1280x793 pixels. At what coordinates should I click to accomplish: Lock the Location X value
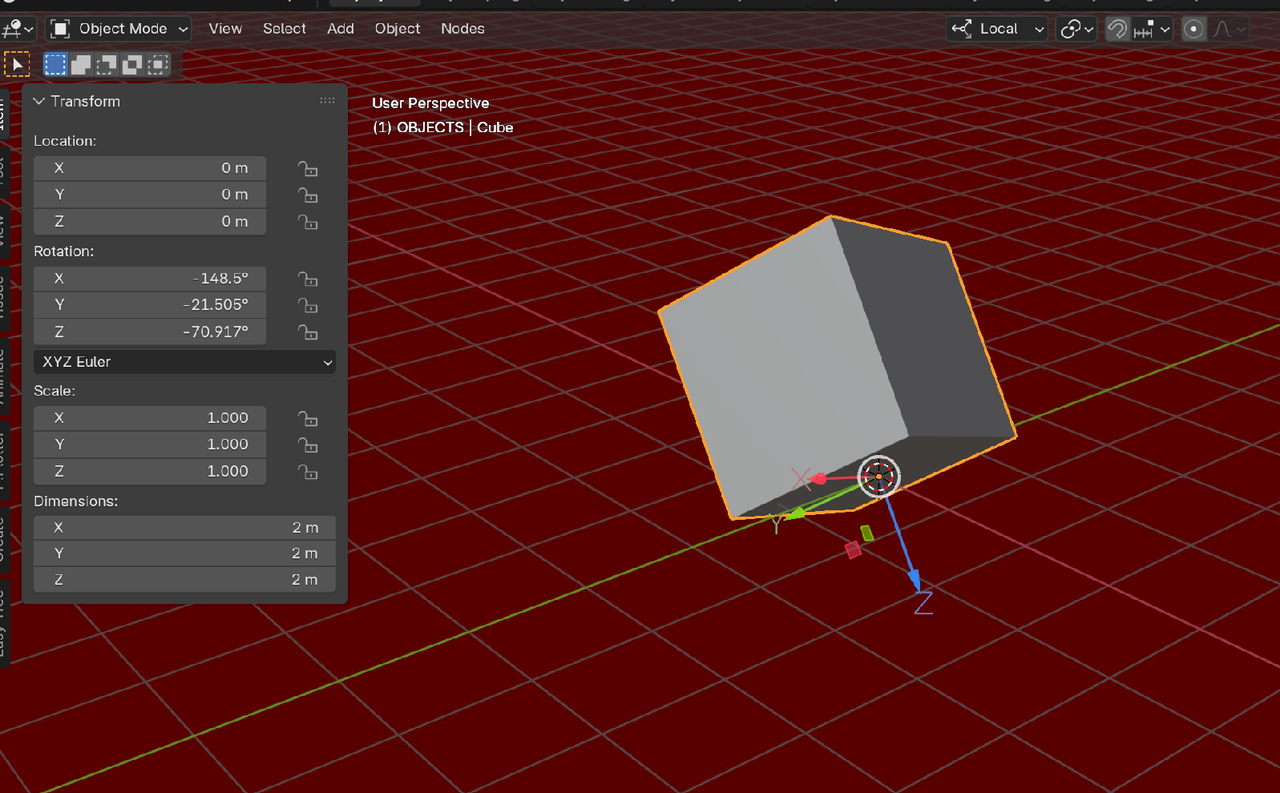[308, 169]
